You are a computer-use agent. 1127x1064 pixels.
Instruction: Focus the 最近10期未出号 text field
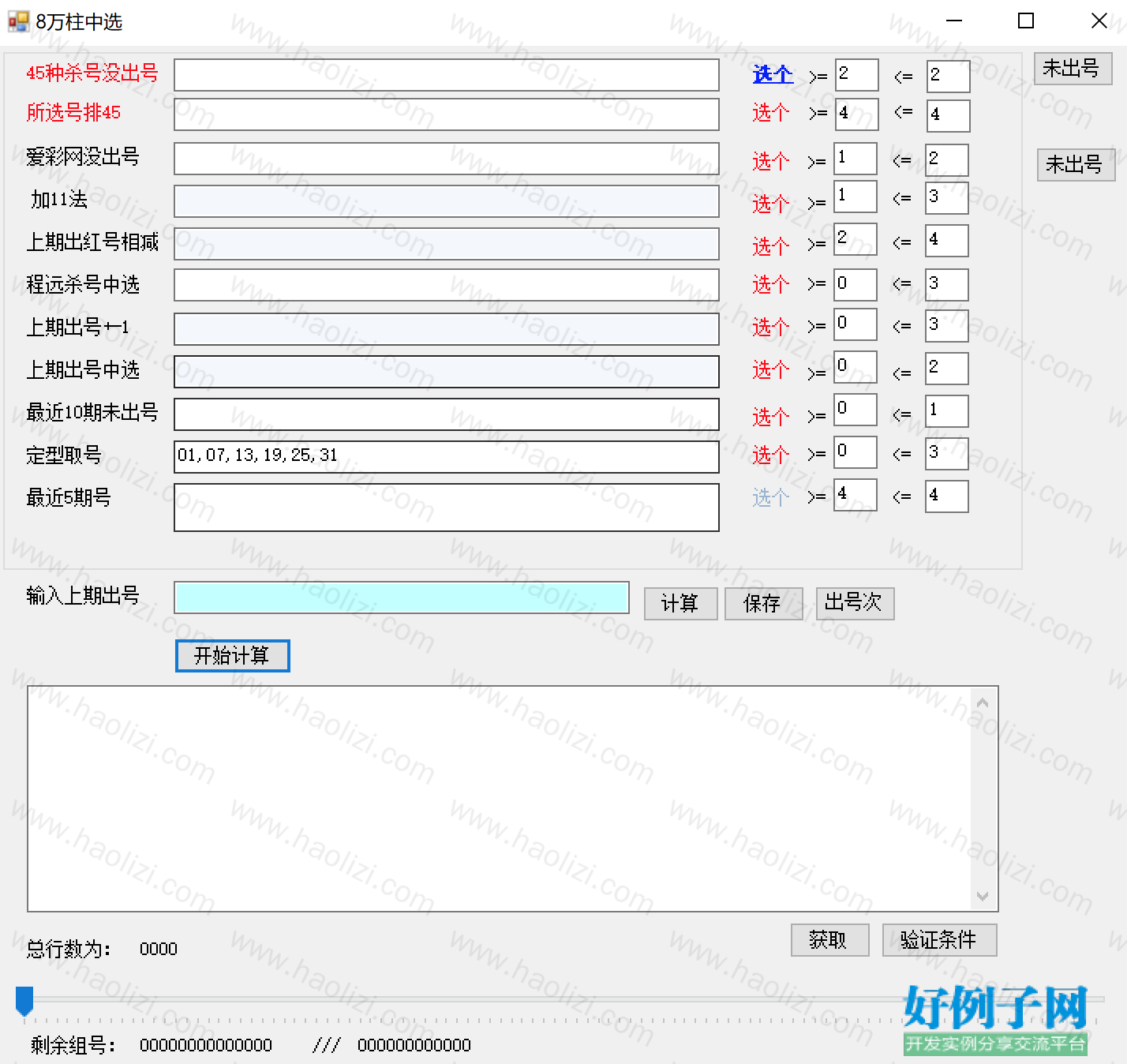(447, 414)
